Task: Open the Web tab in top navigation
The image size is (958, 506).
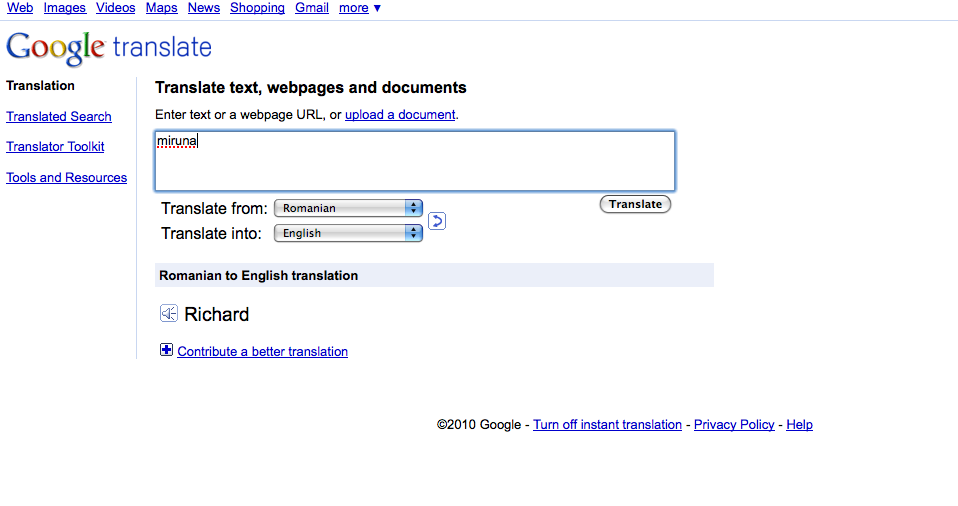Action: (x=20, y=8)
